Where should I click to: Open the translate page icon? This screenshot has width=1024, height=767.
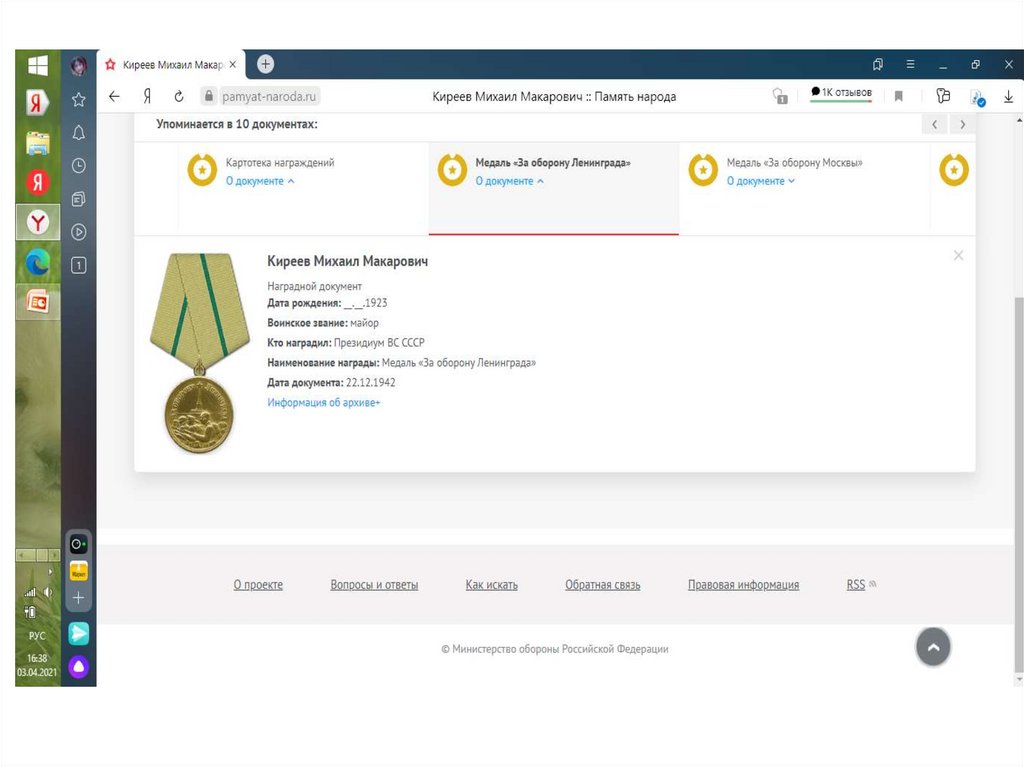pyautogui.click(x=978, y=97)
